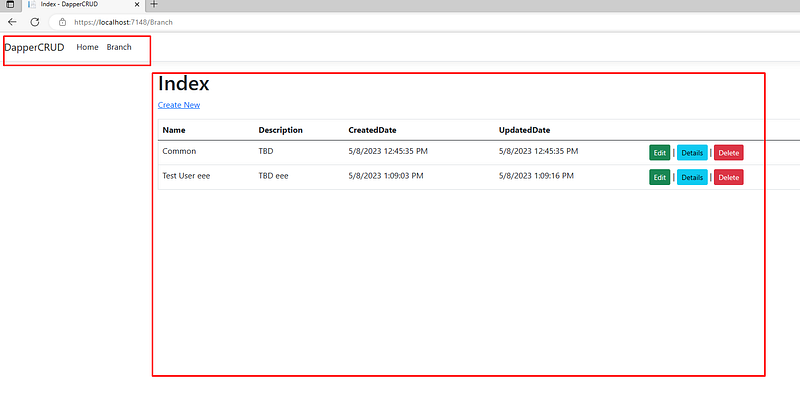The width and height of the screenshot is (800, 406).
Task: Click the created date 1:09:03 PM cell
Action: point(386,176)
